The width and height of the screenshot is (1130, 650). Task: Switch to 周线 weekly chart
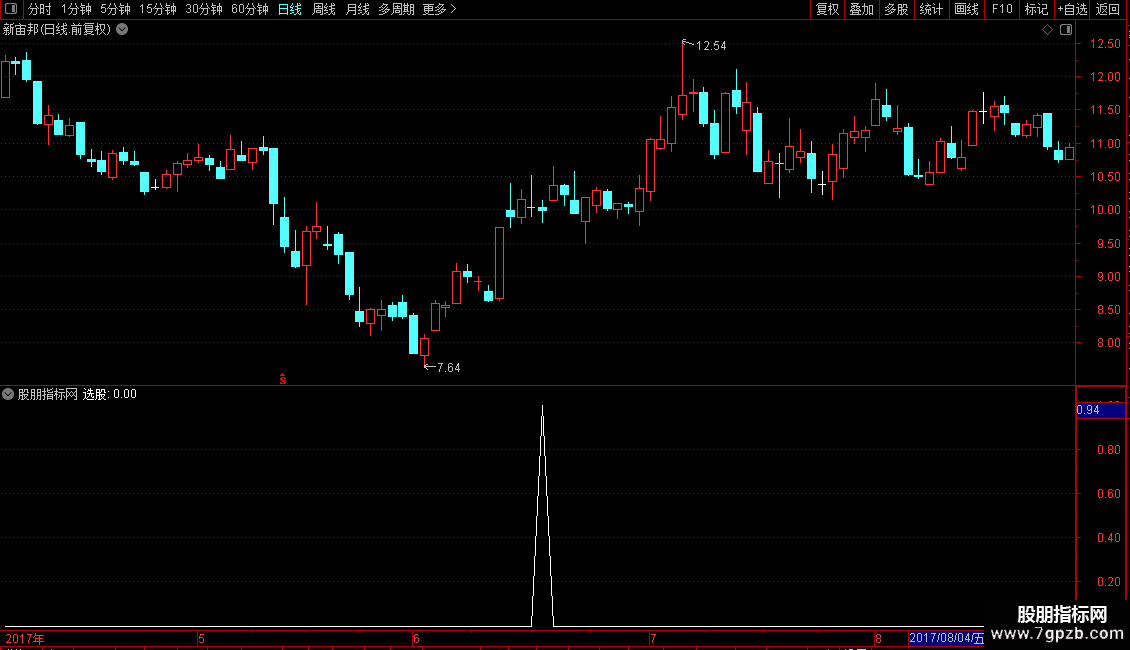(x=324, y=9)
